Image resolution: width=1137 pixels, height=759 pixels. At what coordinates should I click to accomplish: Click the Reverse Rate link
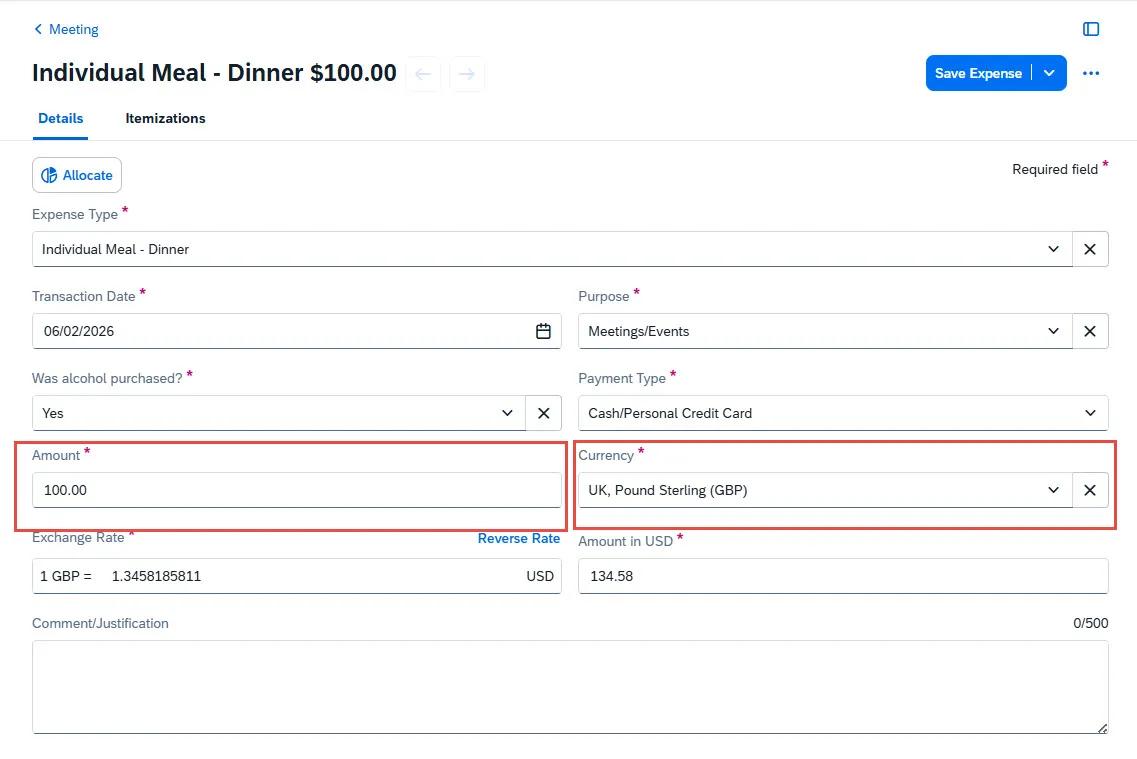click(x=518, y=539)
